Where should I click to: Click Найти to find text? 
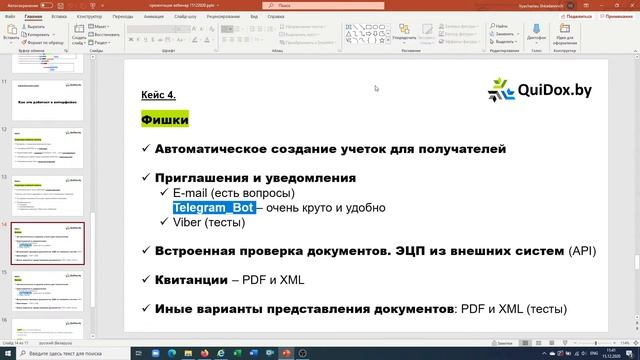[x=499, y=26]
